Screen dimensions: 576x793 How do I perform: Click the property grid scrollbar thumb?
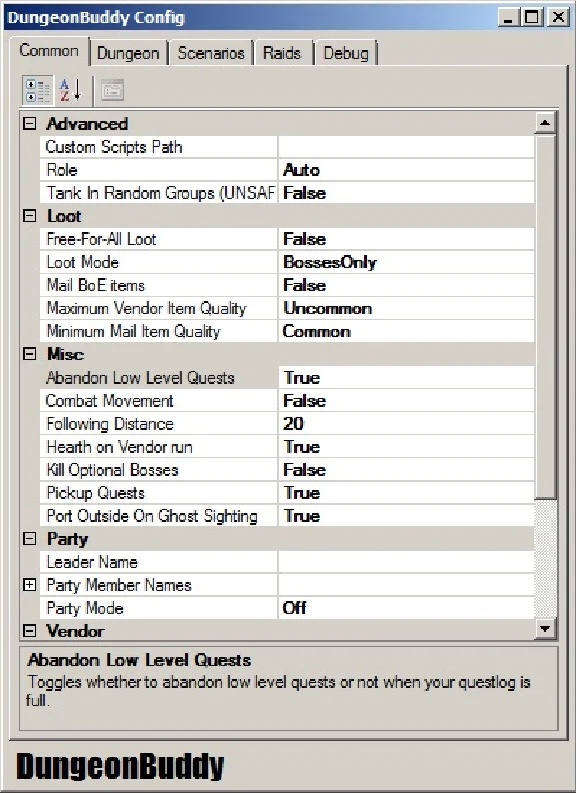click(x=545, y=317)
